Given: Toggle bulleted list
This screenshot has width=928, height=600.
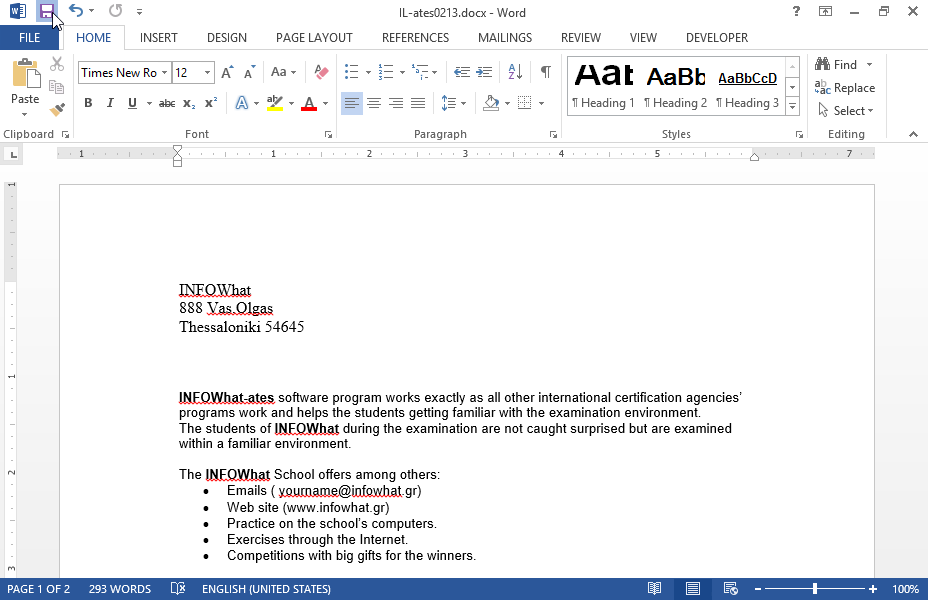Looking at the screenshot, I should (x=352, y=72).
